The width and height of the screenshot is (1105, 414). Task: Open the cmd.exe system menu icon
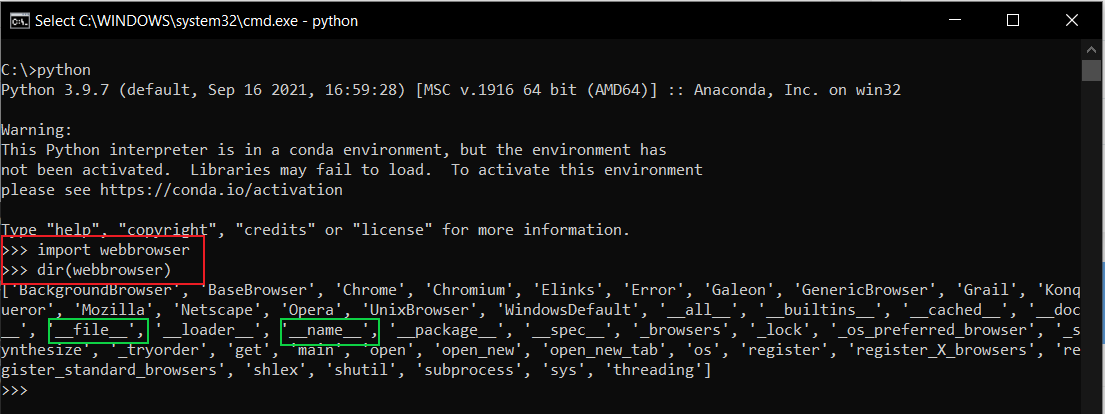(x=18, y=20)
